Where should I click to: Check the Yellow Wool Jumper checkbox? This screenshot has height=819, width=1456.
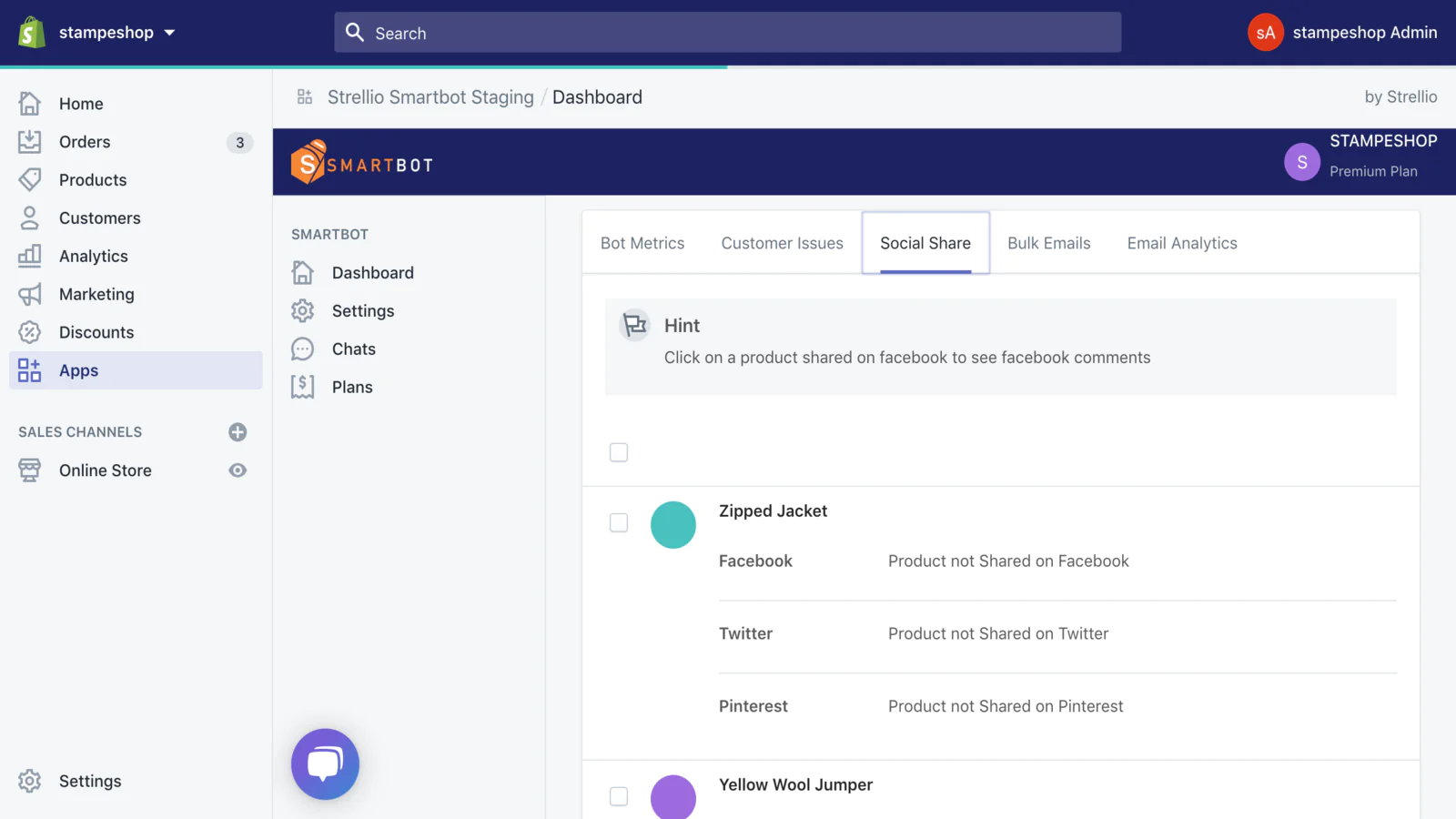619,797
